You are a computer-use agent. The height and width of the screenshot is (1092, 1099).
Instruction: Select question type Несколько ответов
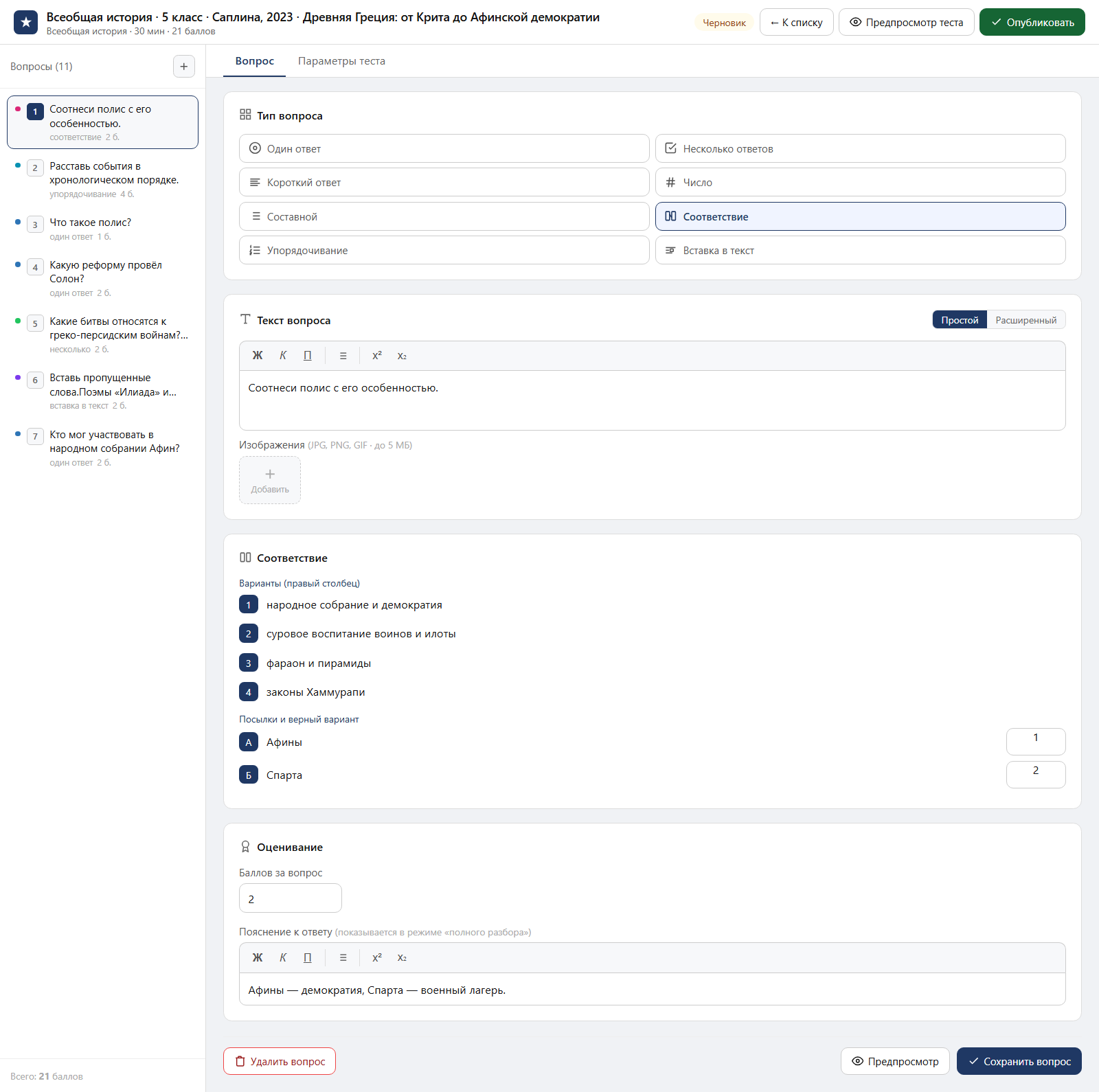coord(860,148)
